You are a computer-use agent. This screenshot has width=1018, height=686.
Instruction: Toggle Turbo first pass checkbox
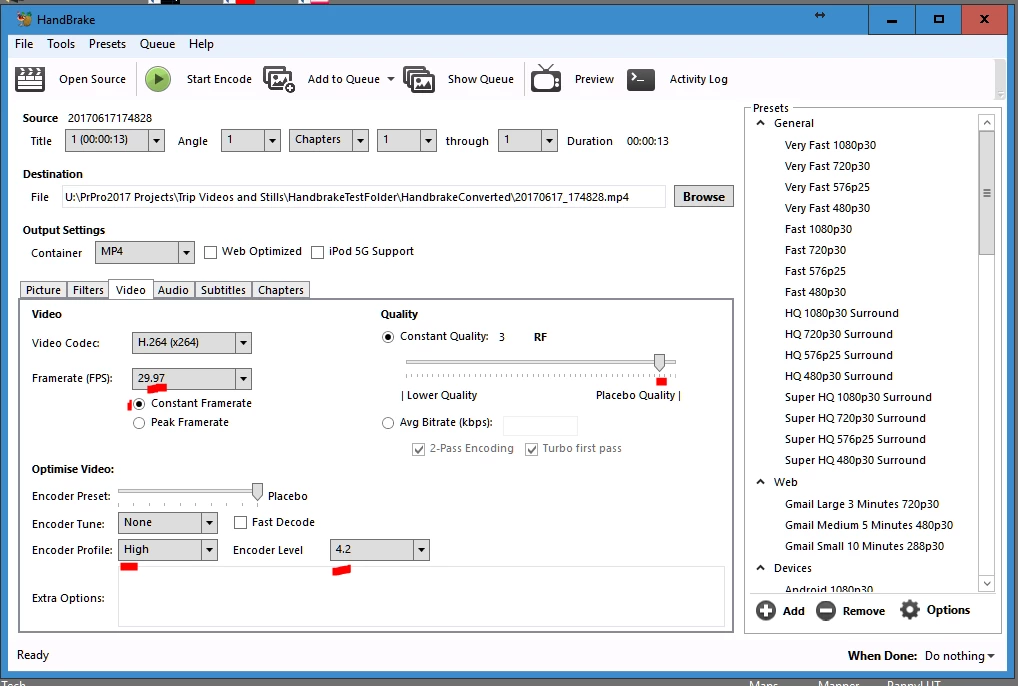coord(532,449)
